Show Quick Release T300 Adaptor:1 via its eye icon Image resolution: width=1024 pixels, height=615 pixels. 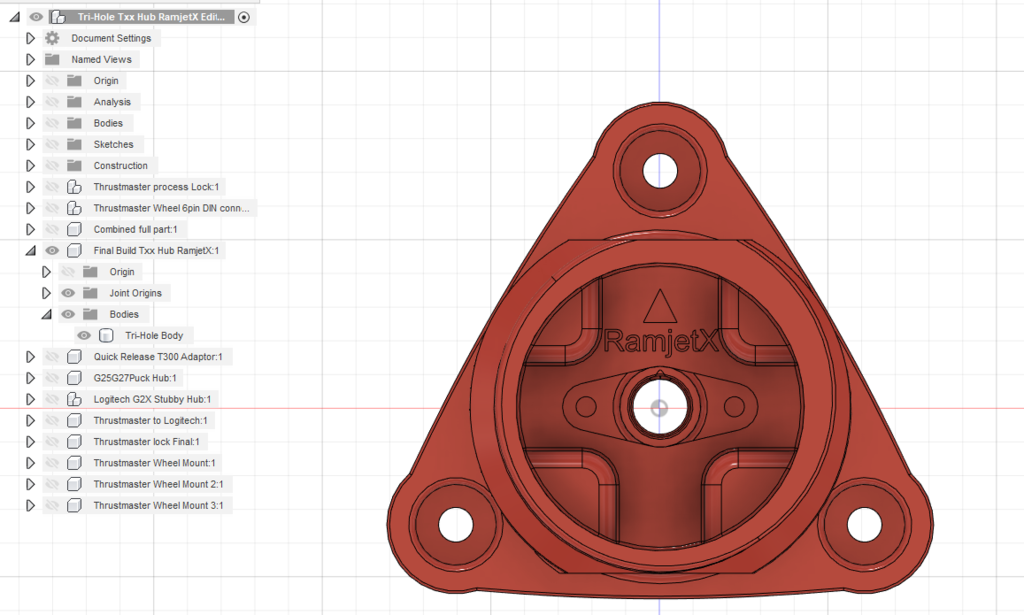(52, 356)
